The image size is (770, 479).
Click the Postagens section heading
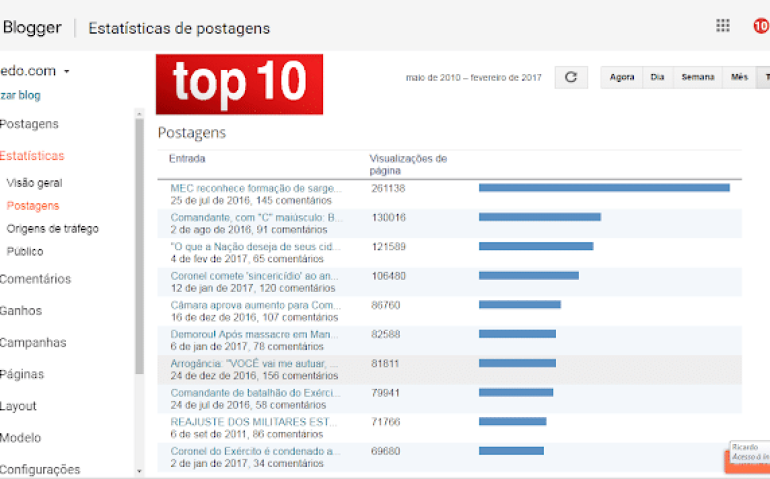coord(192,133)
